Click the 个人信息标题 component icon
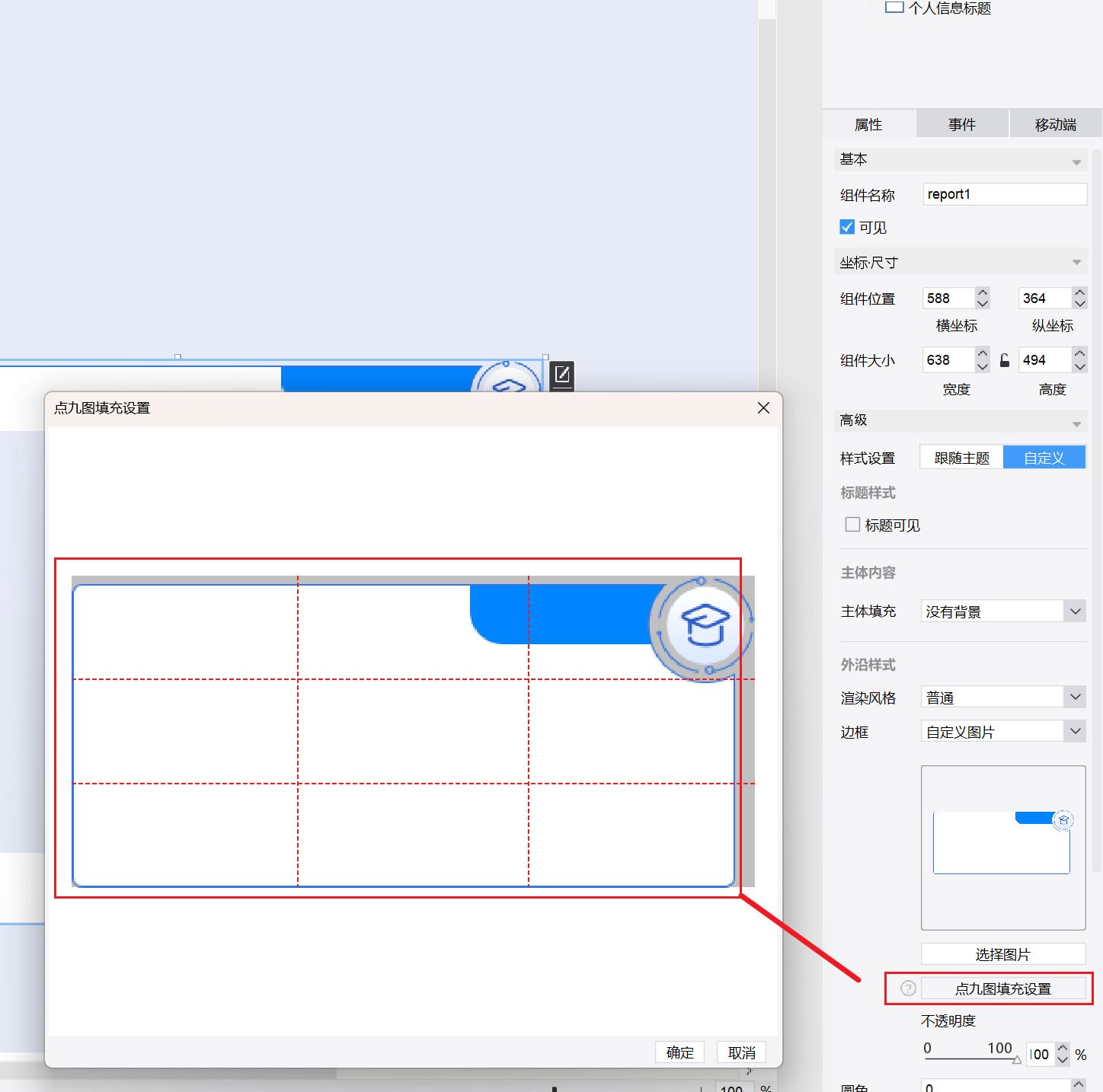This screenshot has height=1092, width=1103. coord(894,8)
